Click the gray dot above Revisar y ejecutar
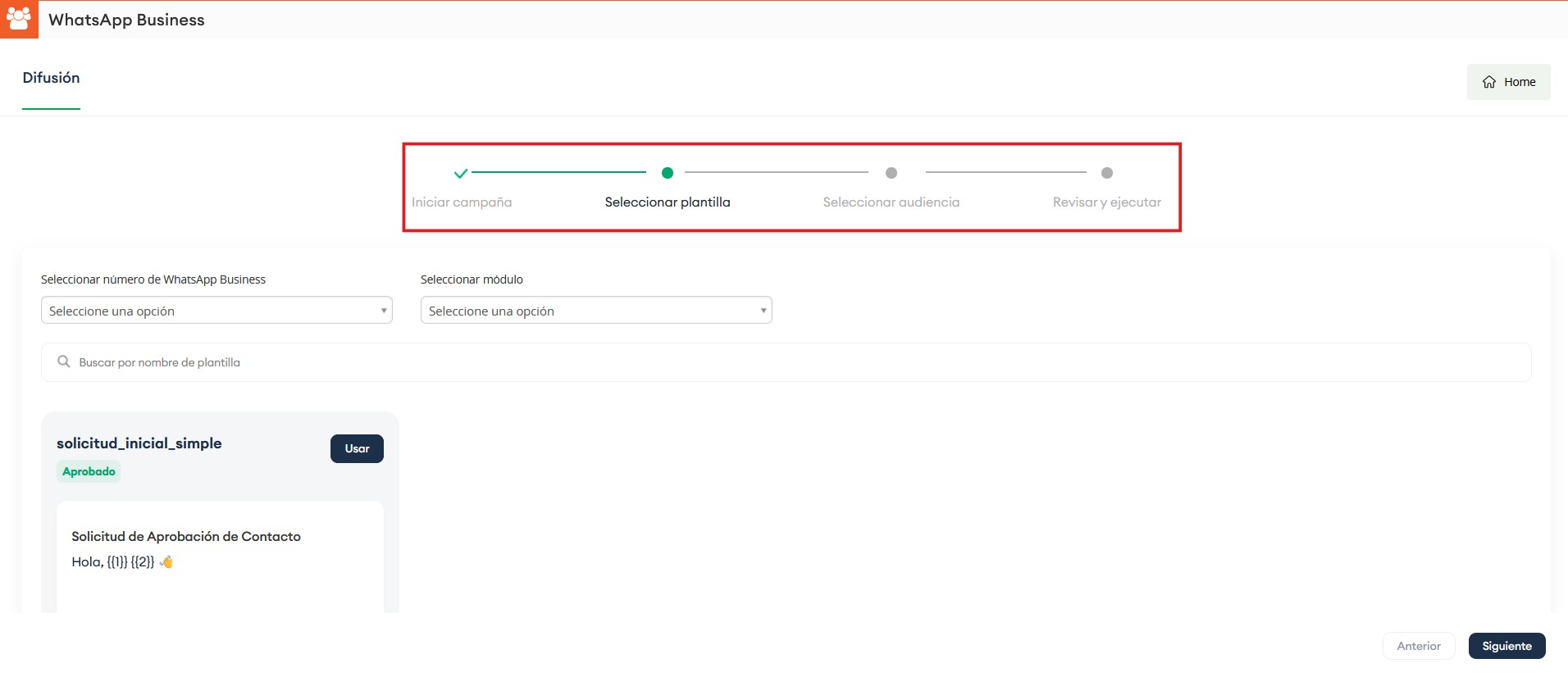This screenshot has width=1568, height=677. click(x=1107, y=173)
